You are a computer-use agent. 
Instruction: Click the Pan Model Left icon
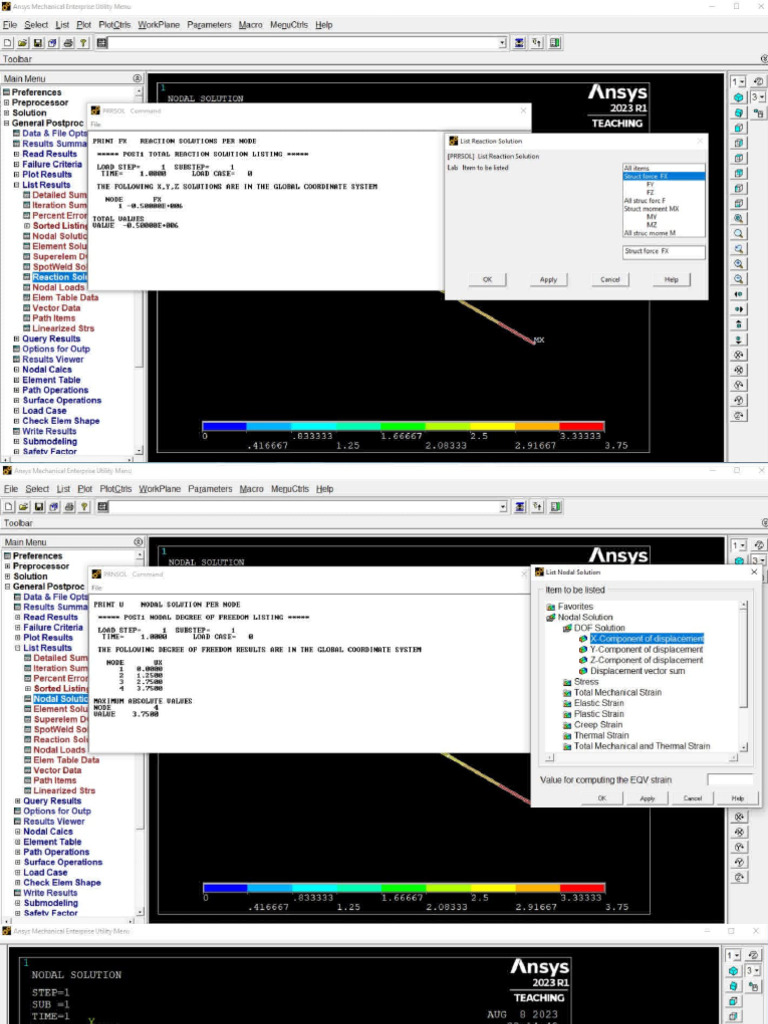(738, 294)
